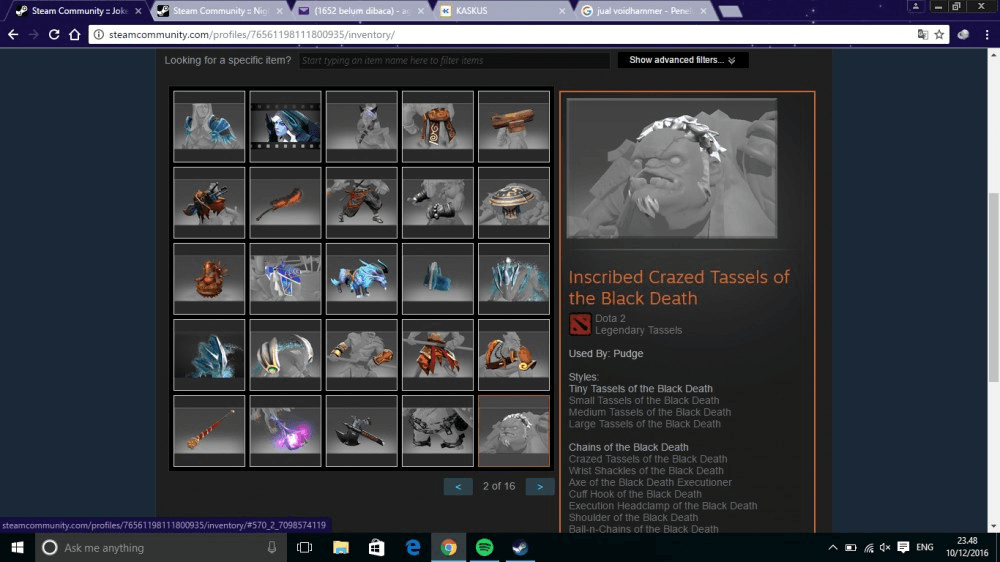Open Microsoft Edge from the taskbar
This screenshot has width=1000, height=562.
point(413,547)
